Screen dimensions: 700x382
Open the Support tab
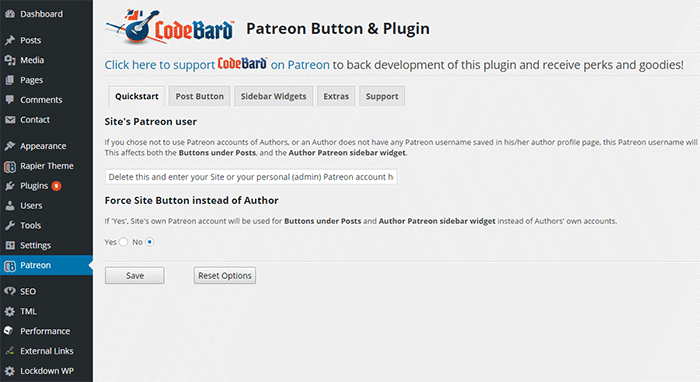pyautogui.click(x=382, y=96)
